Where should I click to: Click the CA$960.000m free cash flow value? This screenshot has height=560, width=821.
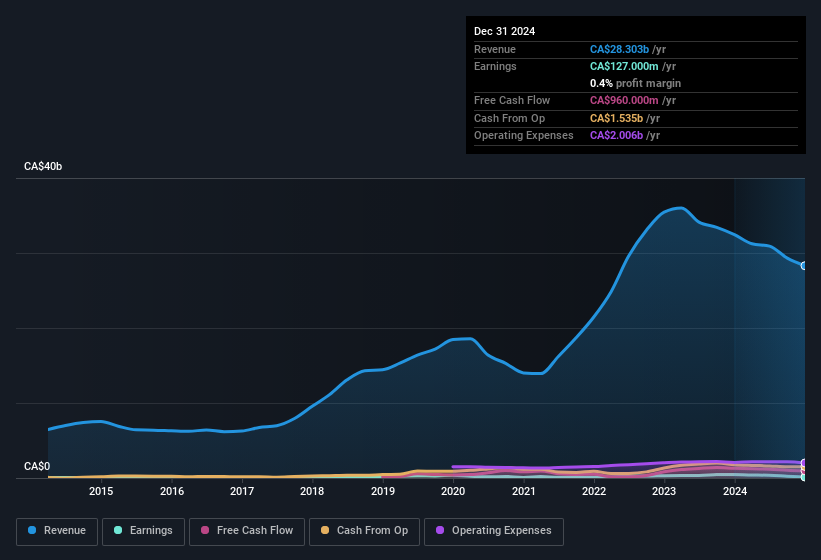click(624, 100)
